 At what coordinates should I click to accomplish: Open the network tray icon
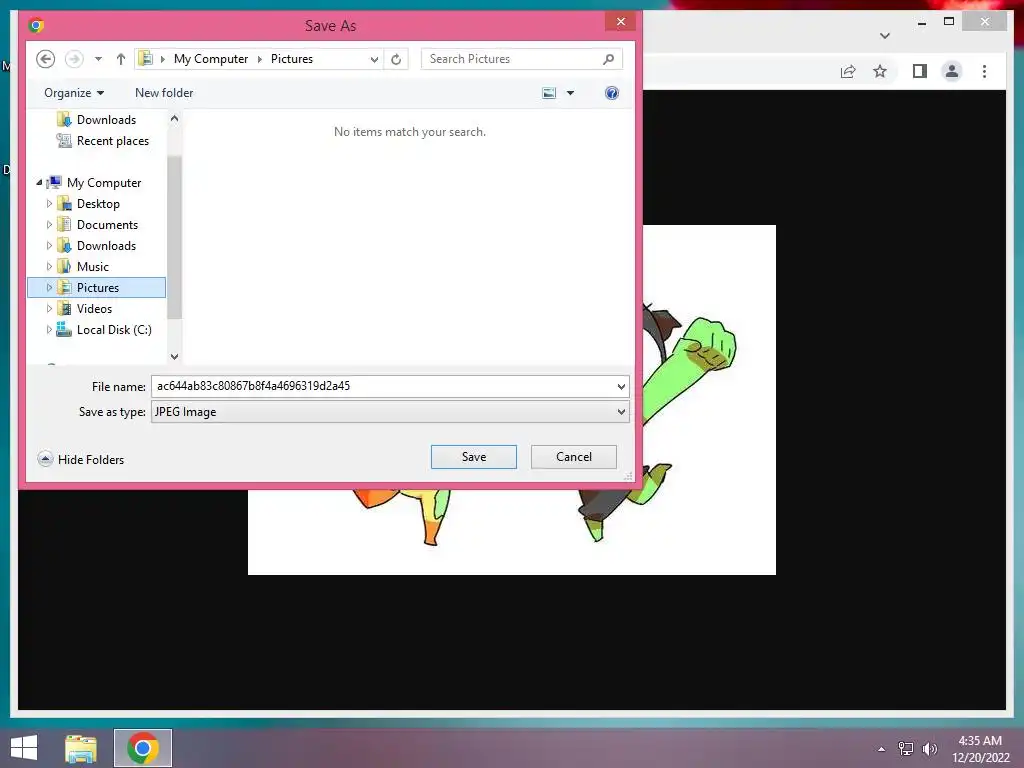[906, 749]
